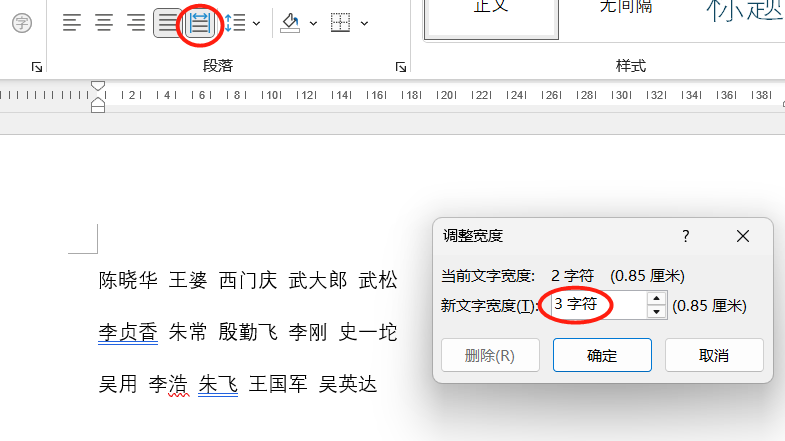Image resolution: width=785 pixels, height=441 pixels.
Task: Click the name 武大郎 in document
Action: click(318, 280)
